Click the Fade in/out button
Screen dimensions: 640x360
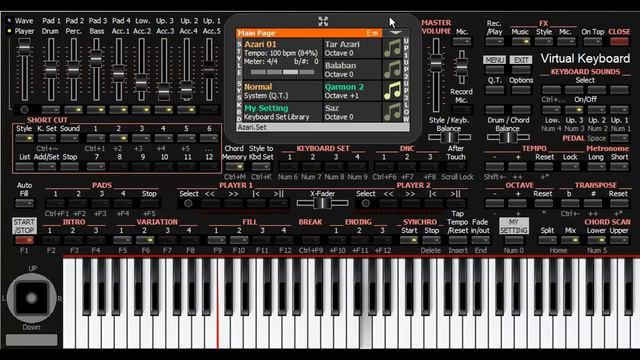click(480, 240)
